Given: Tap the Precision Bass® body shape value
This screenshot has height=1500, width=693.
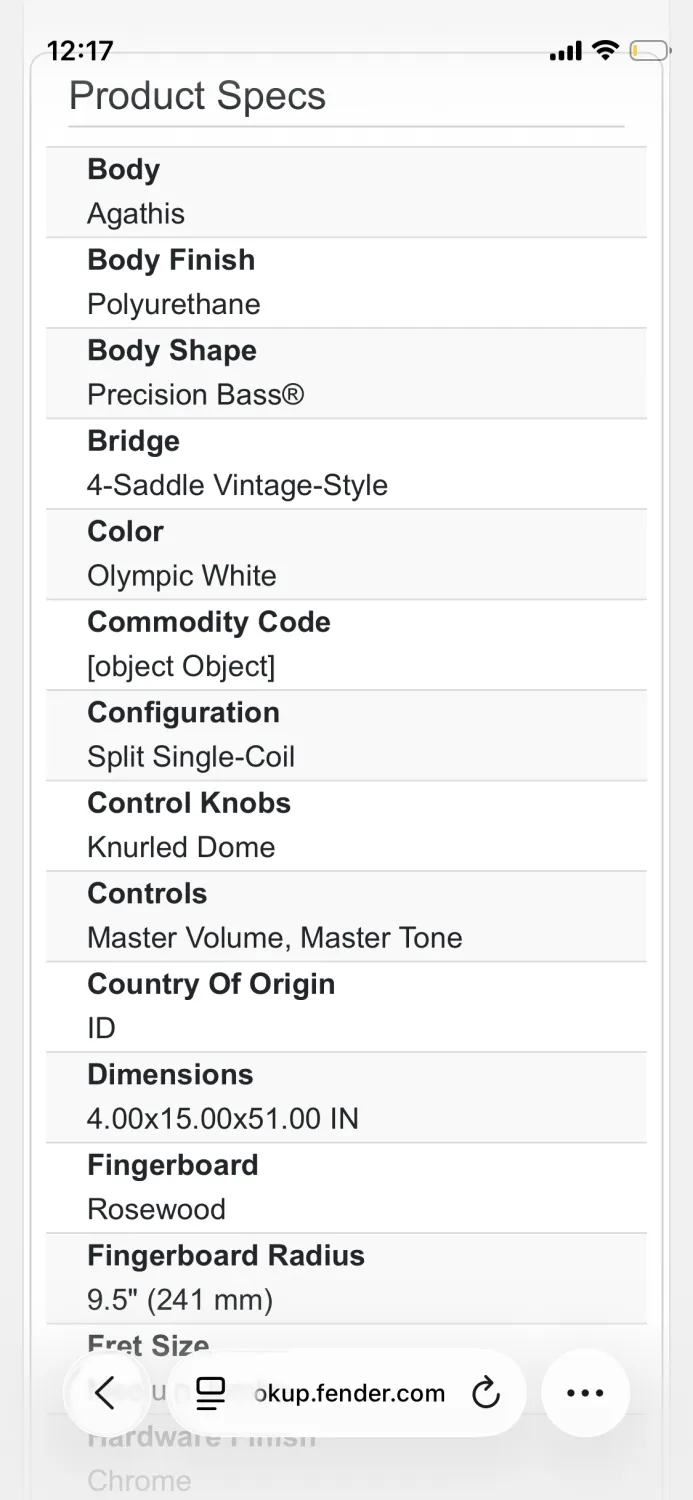Looking at the screenshot, I should [x=195, y=395].
